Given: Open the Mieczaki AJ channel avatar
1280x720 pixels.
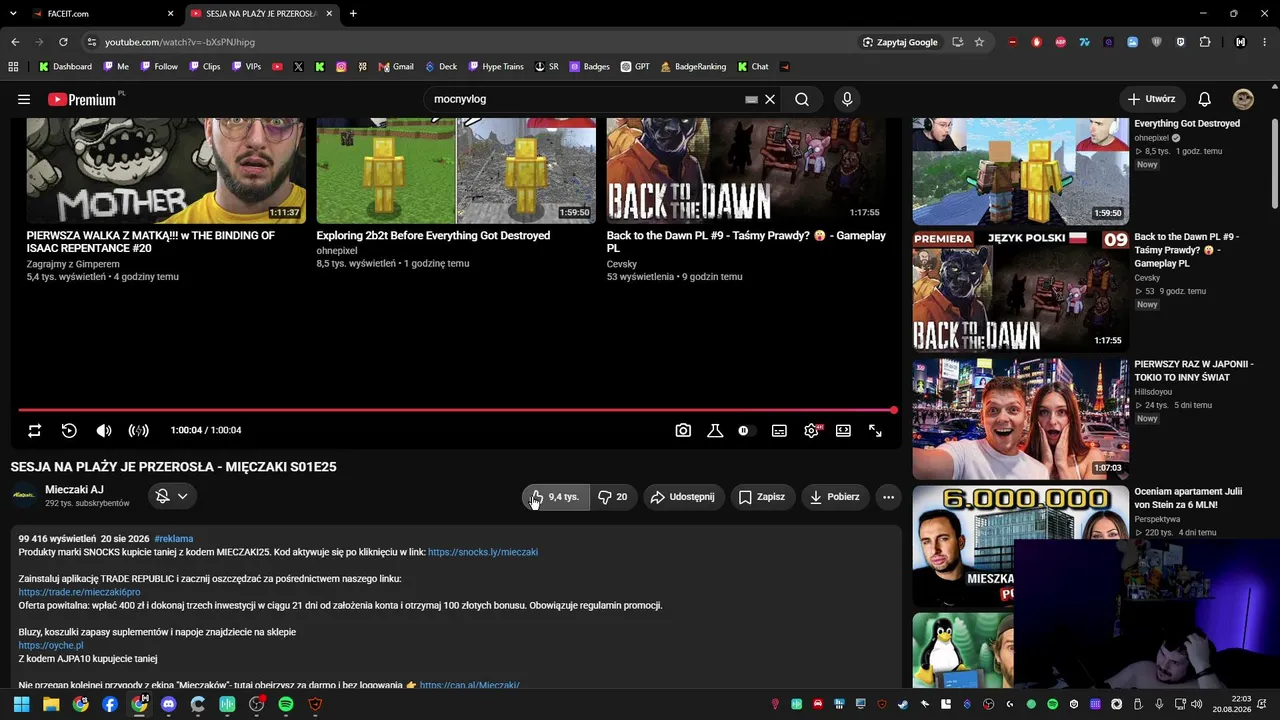Looking at the screenshot, I should 24,496.
